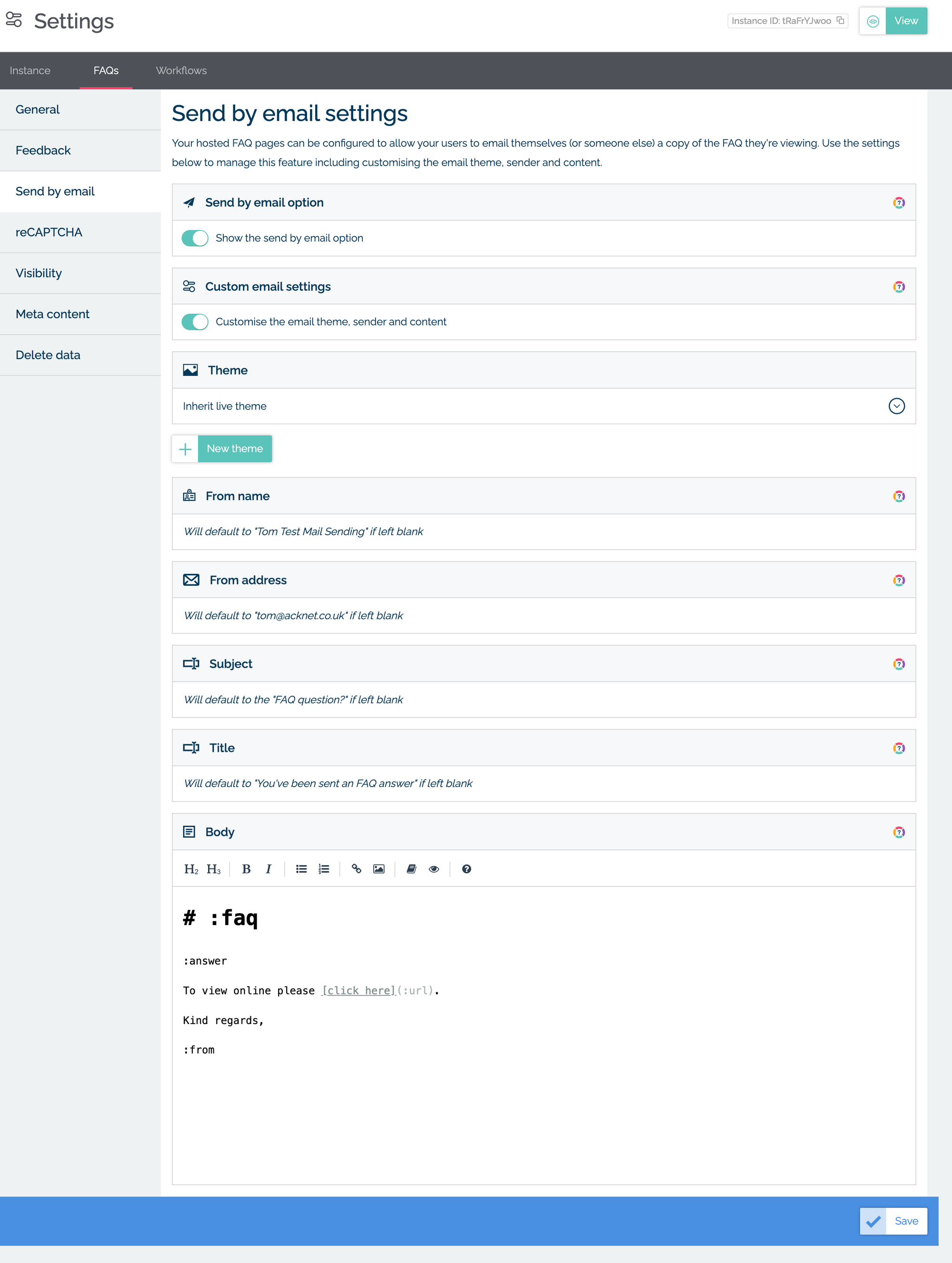
Task: Switch to the Instance tab
Action: 30,70
